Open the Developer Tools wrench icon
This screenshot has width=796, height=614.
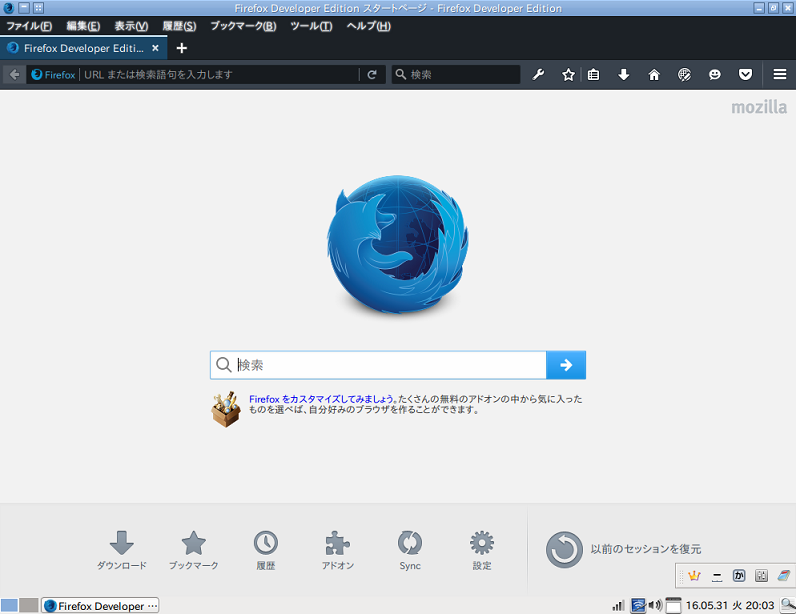tap(538, 75)
